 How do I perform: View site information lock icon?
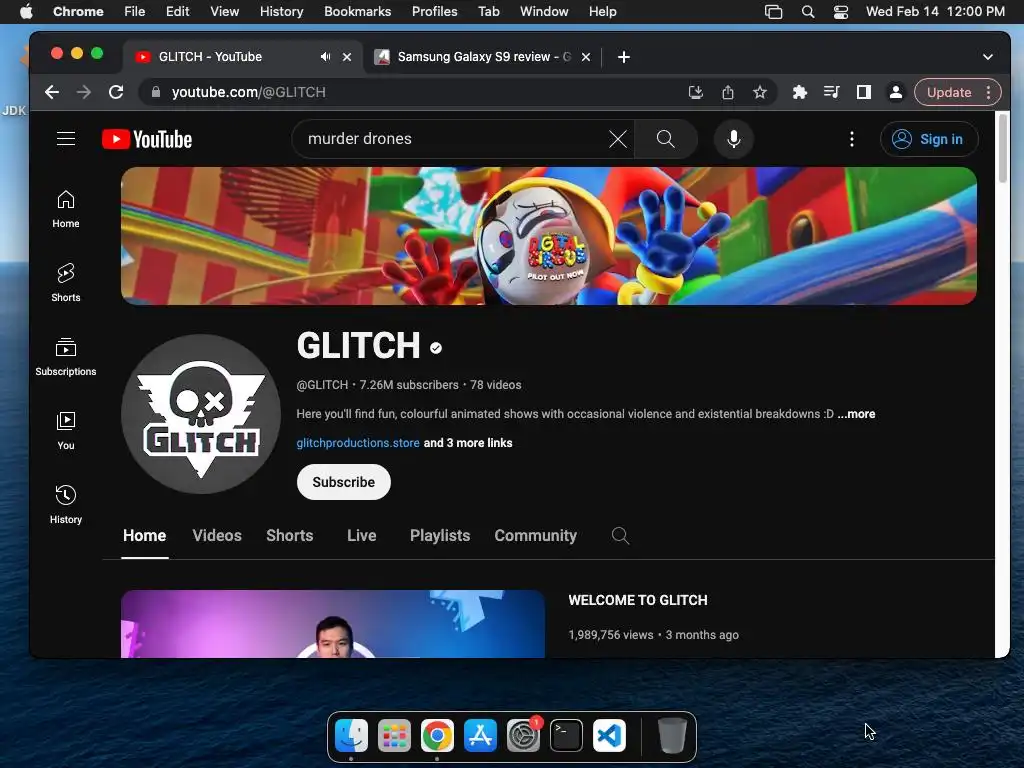click(155, 93)
